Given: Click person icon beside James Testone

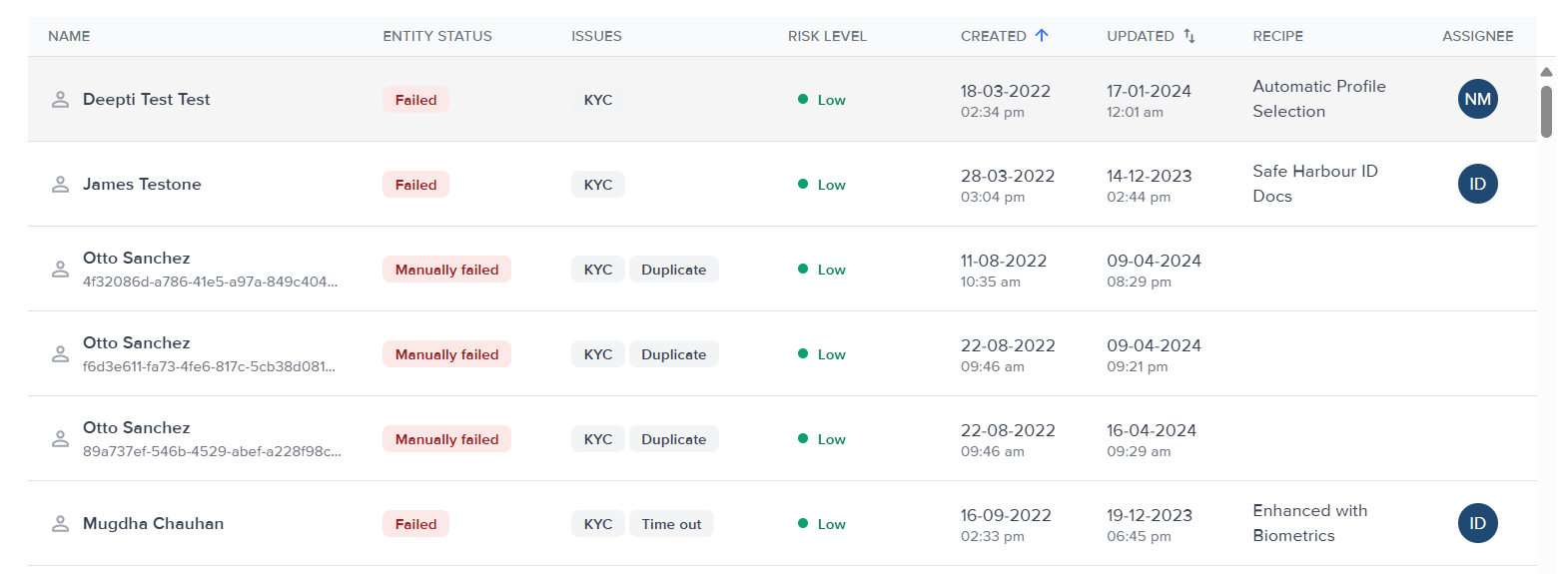Looking at the screenshot, I should tap(60, 185).
